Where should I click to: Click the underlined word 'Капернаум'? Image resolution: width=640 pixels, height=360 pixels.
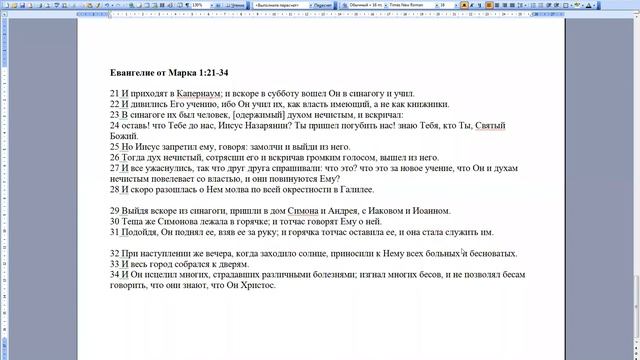199,93
